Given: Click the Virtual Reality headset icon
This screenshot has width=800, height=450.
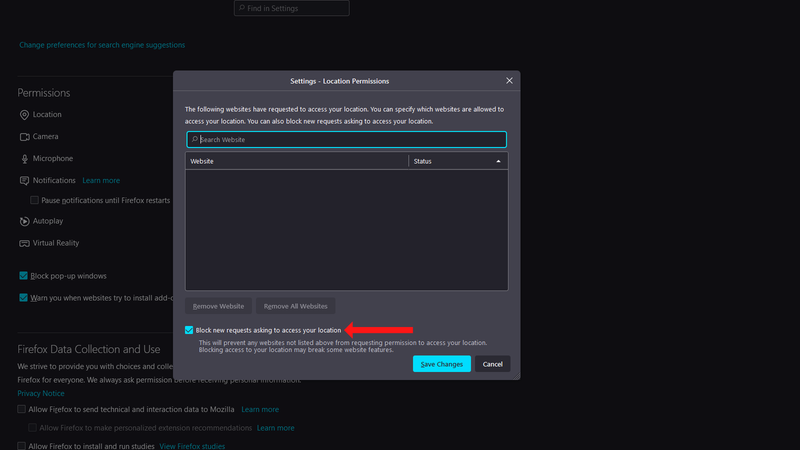Looking at the screenshot, I should tap(24, 243).
